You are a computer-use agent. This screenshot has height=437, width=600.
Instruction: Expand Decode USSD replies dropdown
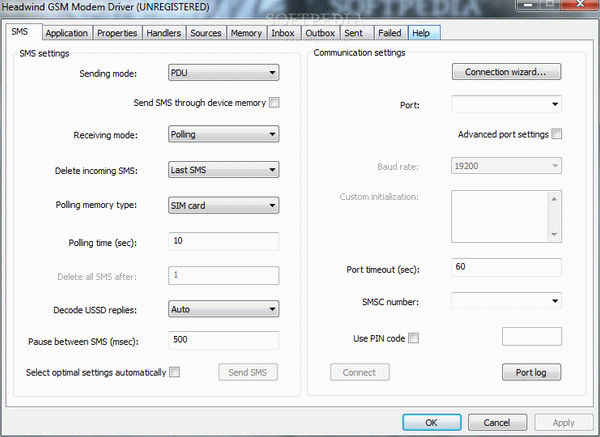[x=223, y=309]
